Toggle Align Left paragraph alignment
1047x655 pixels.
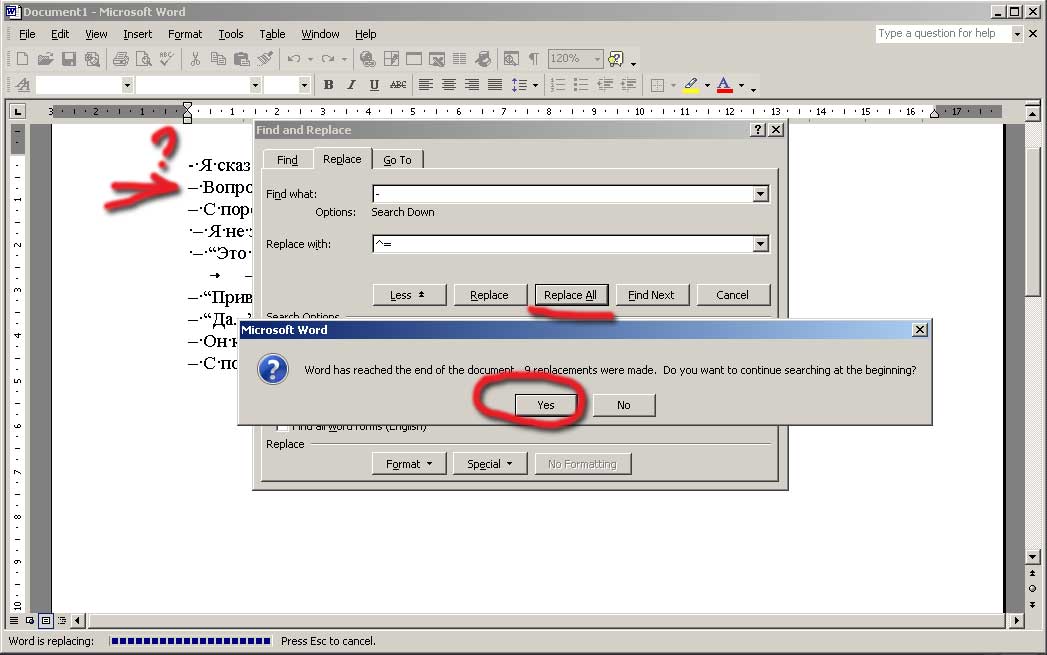426,85
